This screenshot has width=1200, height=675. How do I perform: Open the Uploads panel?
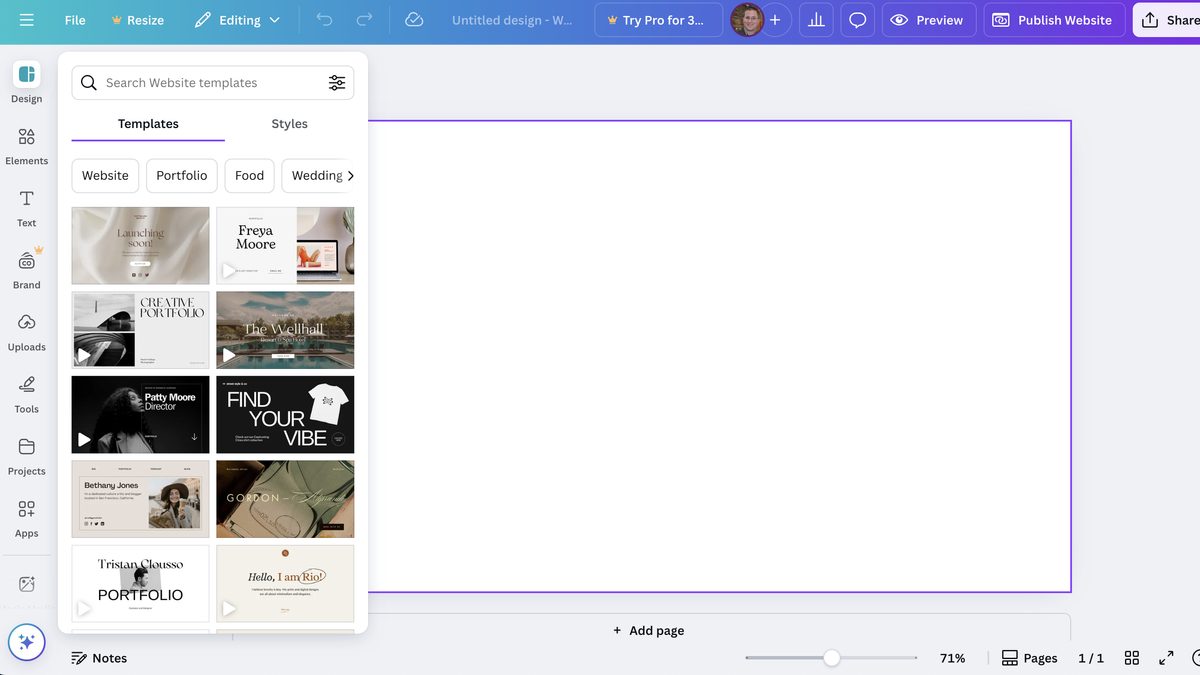(x=26, y=330)
